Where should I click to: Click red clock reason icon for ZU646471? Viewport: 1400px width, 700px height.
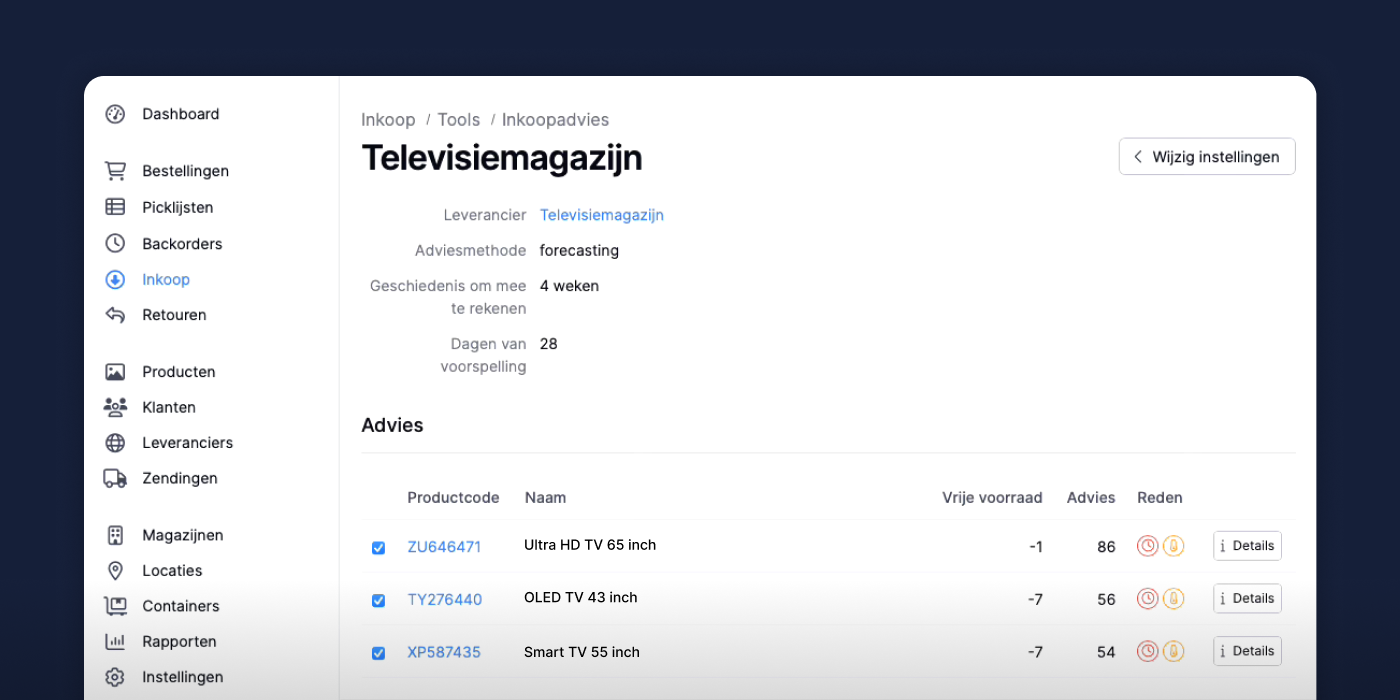point(1148,546)
